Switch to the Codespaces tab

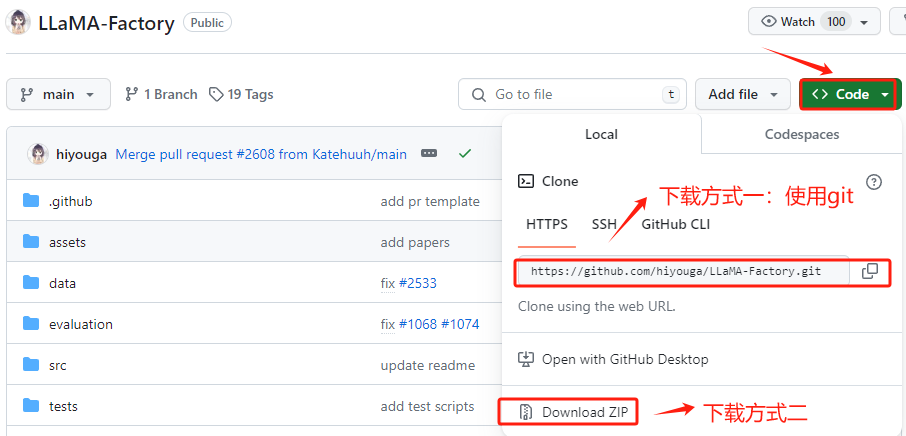point(801,134)
